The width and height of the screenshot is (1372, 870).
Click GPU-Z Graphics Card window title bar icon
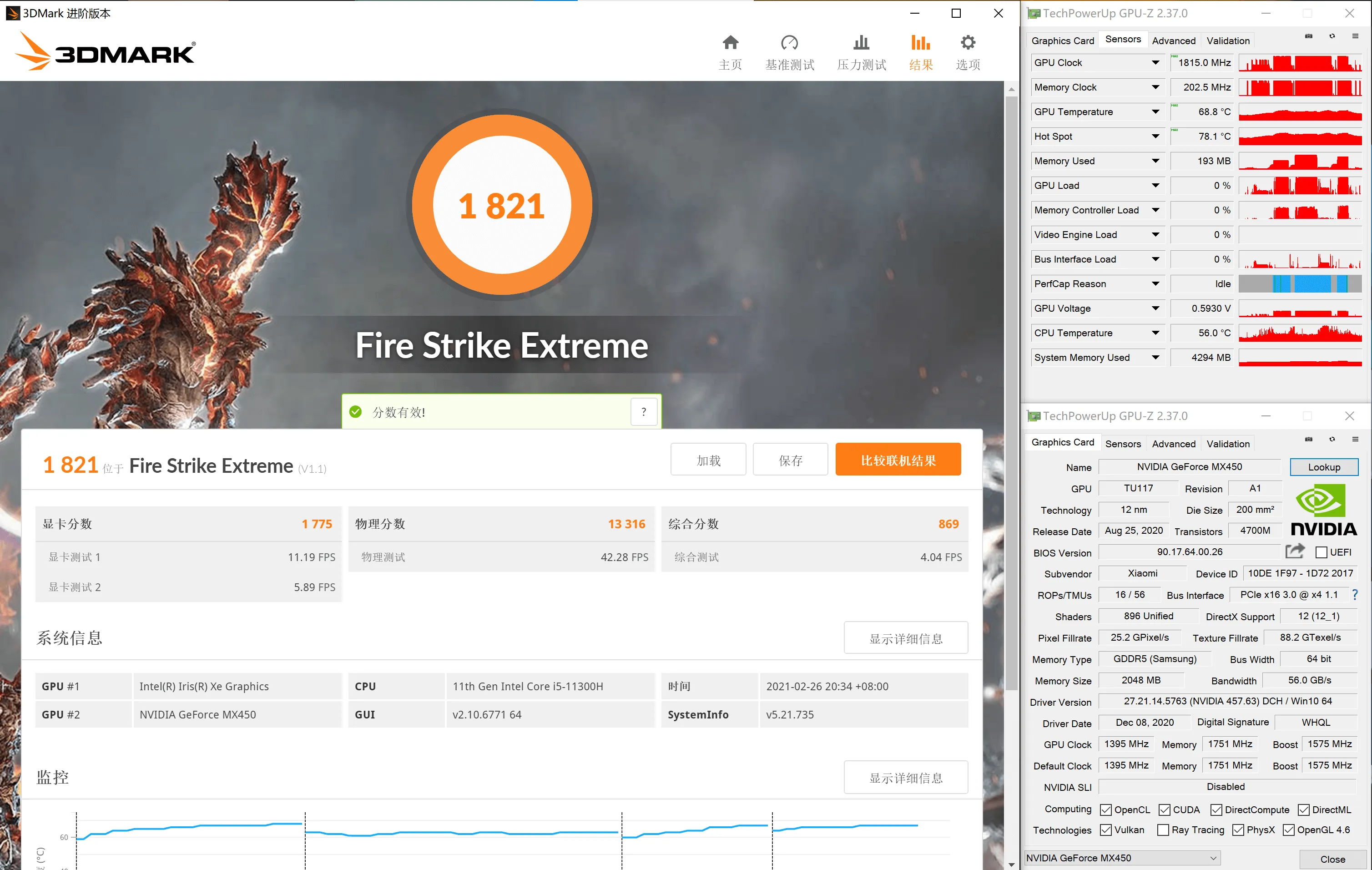point(1034,416)
